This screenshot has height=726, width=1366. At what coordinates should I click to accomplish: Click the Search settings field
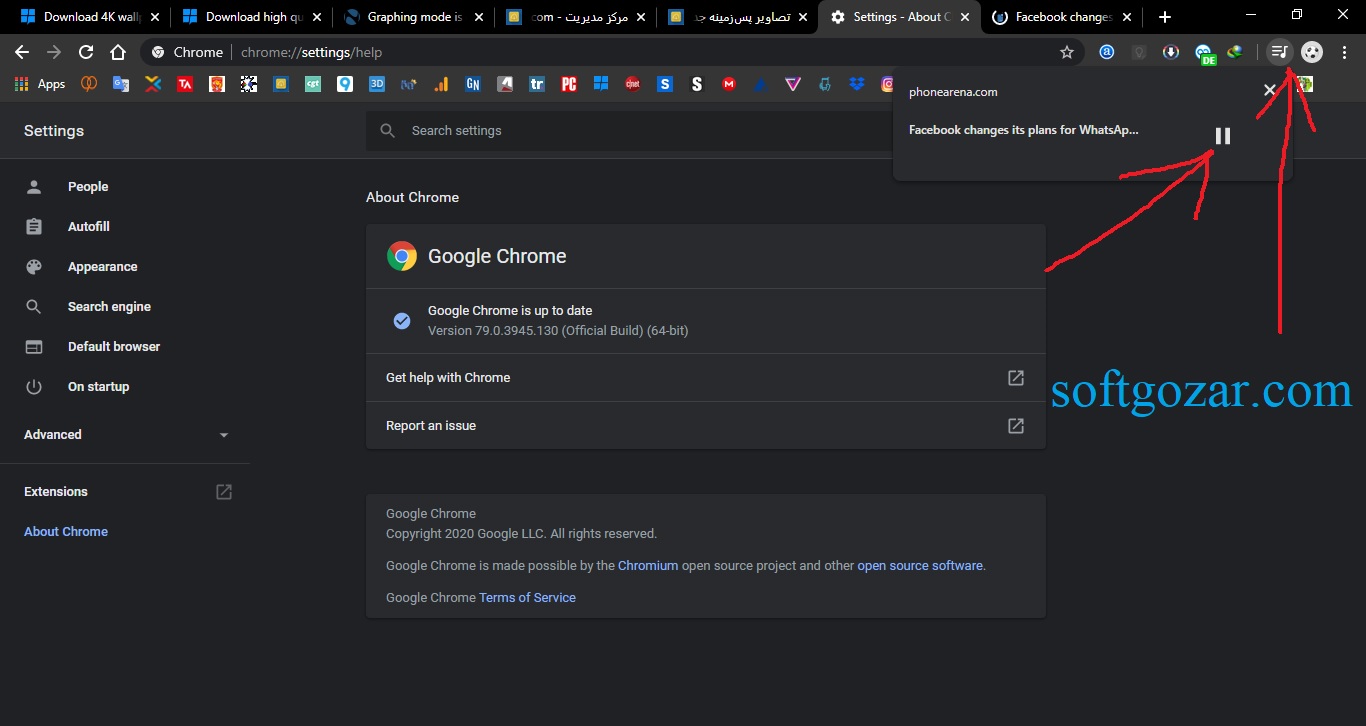click(630, 131)
